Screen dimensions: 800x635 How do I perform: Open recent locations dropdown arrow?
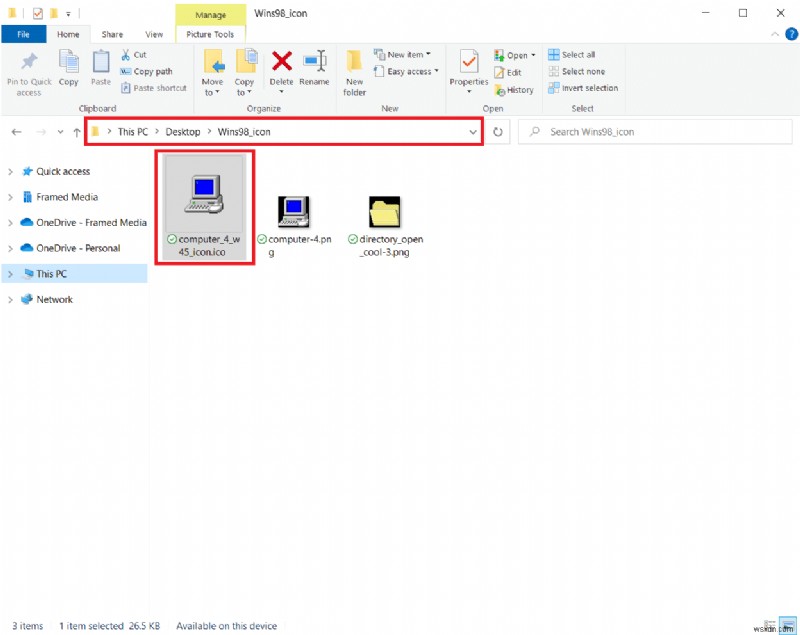tap(60, 132)
